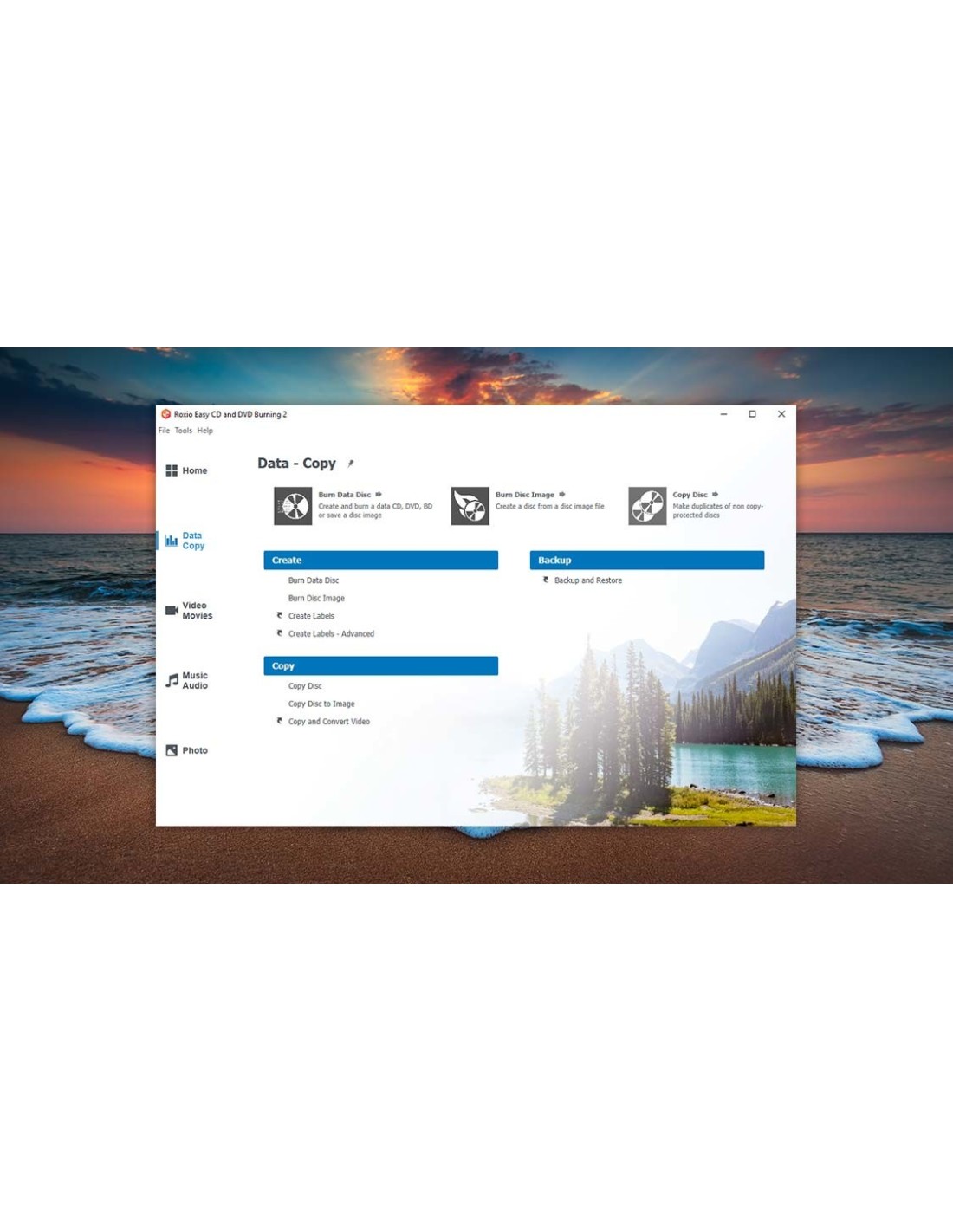Image resolution: width=953 pixels, height=1232 pixels.
Task: Switch to the Video Movies tab label
Action: (197, 611)
